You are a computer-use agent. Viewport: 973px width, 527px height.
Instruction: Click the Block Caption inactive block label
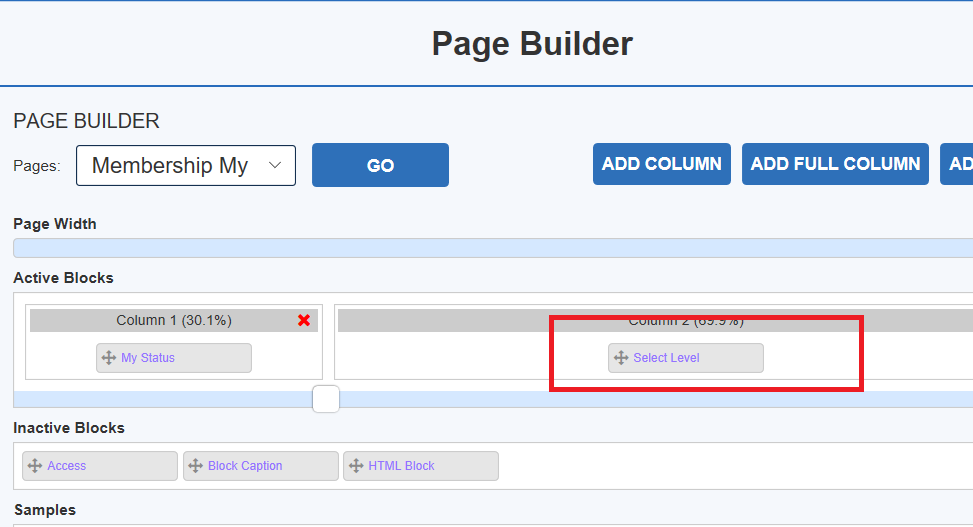coord(245,466)
